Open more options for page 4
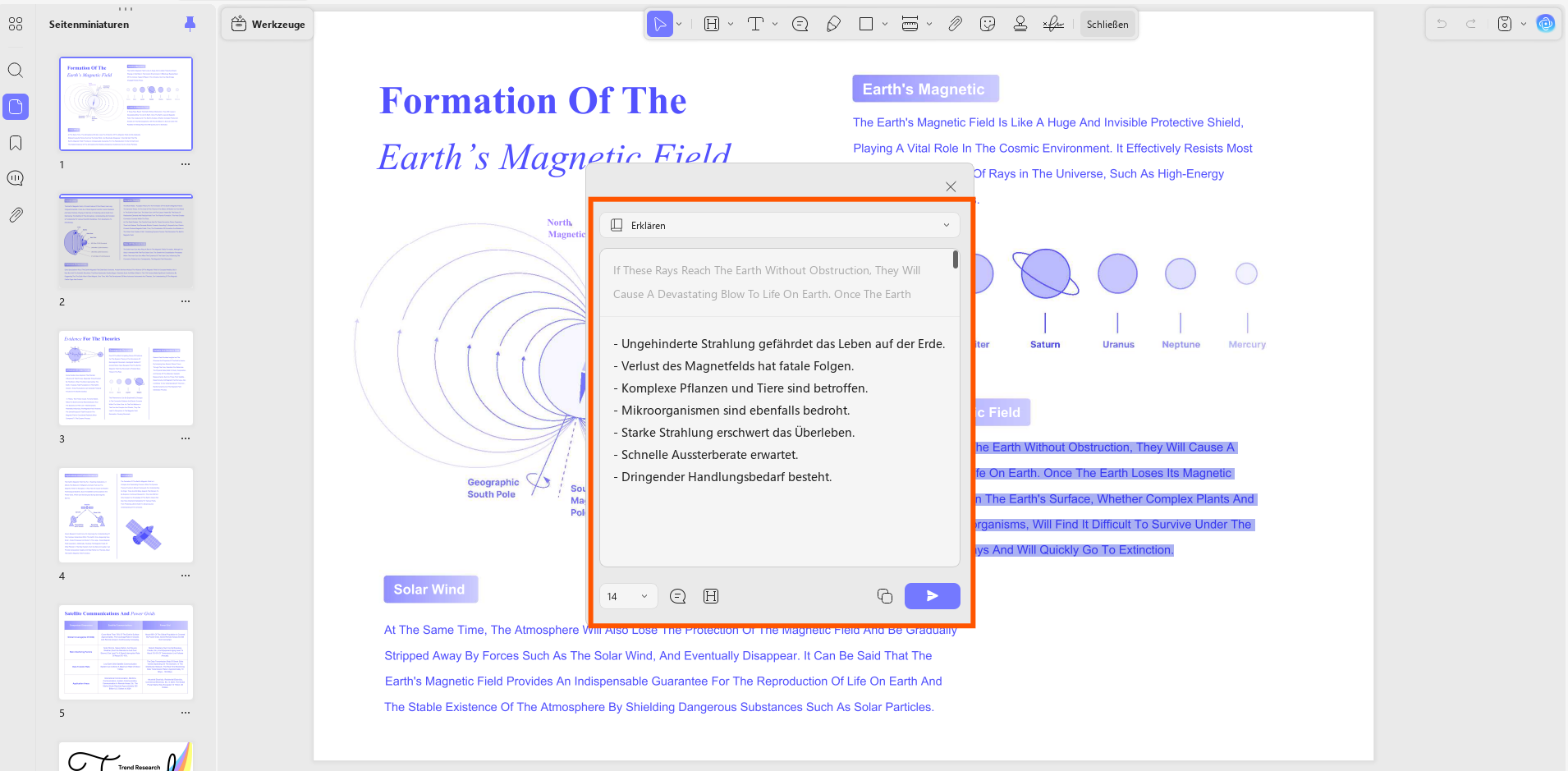Screen dimensions: 1568x771 click(x=186, y=576)
